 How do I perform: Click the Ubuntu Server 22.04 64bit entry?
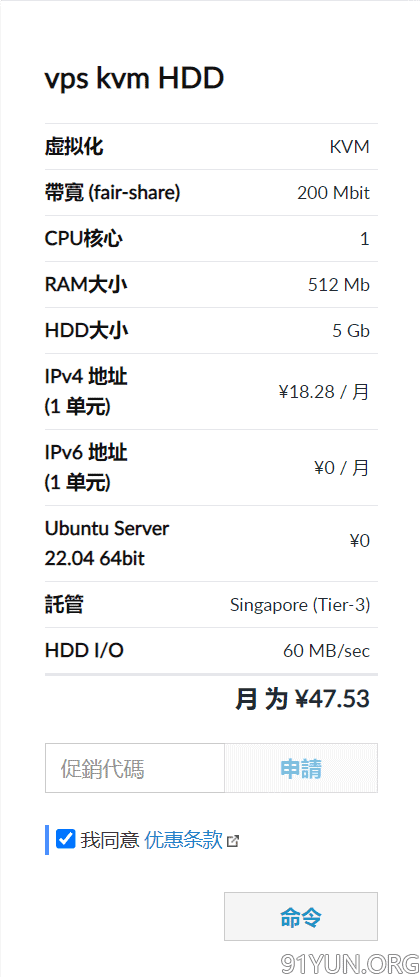(107, 543)
